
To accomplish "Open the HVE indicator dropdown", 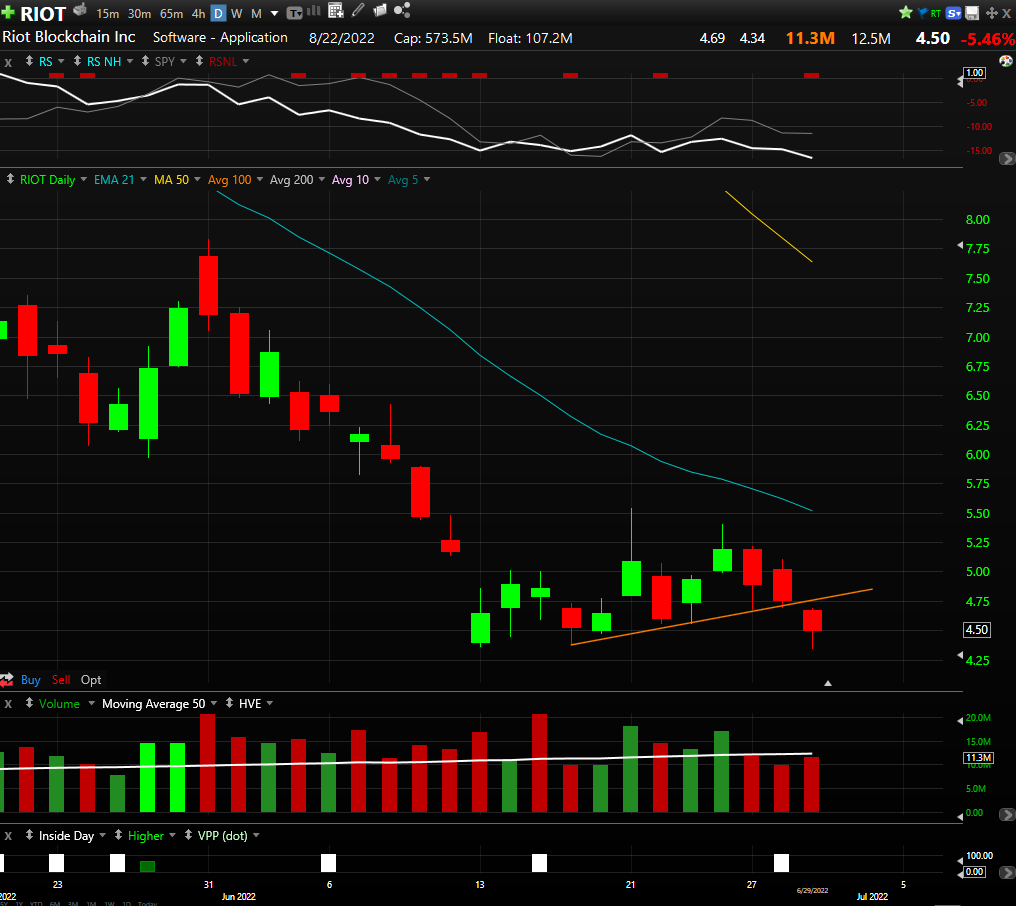I will point(270,704).
